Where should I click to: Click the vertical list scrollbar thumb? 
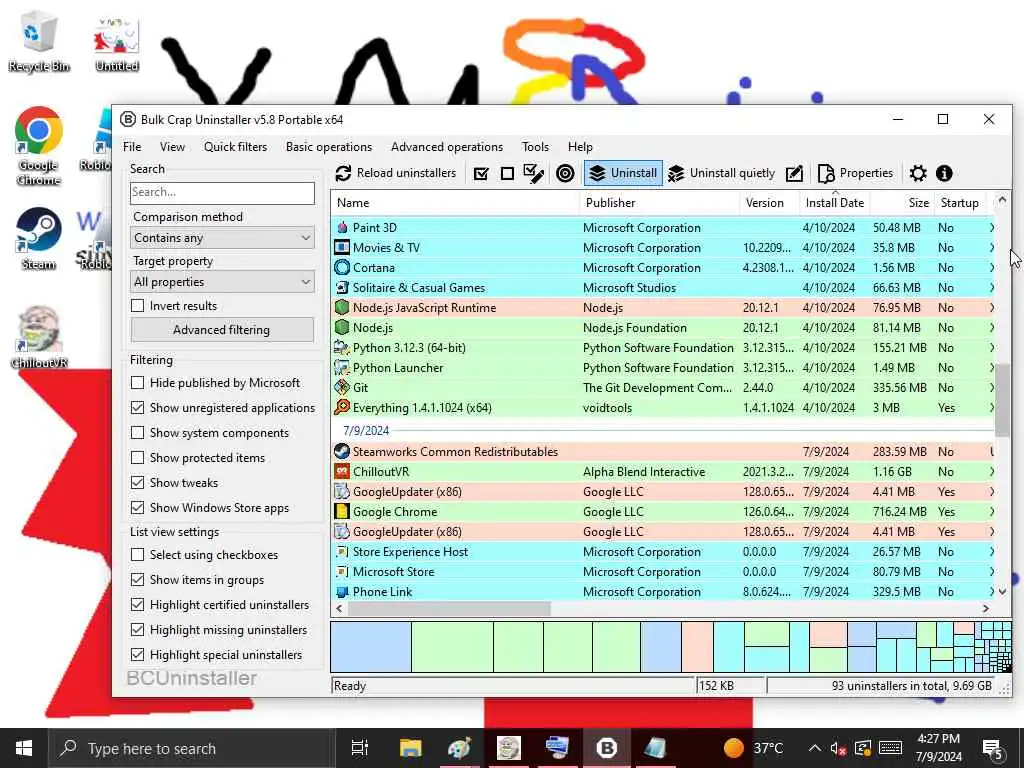pyautogui.click(x=1002, y=400)
